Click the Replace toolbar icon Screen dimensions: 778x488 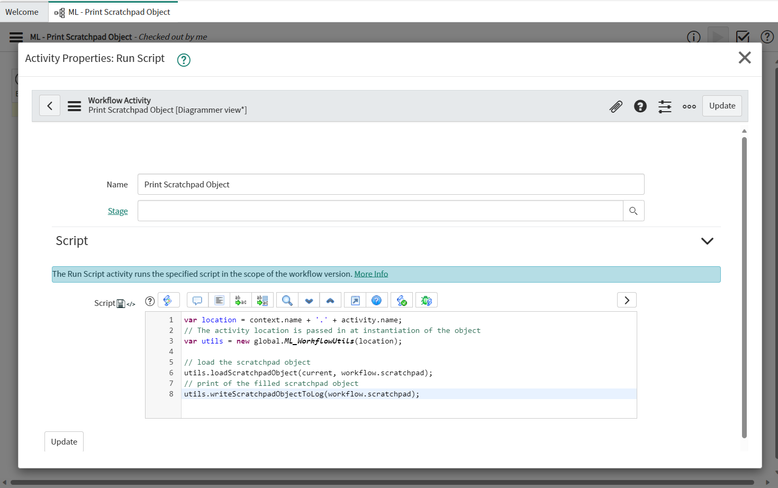pos(241,301)
